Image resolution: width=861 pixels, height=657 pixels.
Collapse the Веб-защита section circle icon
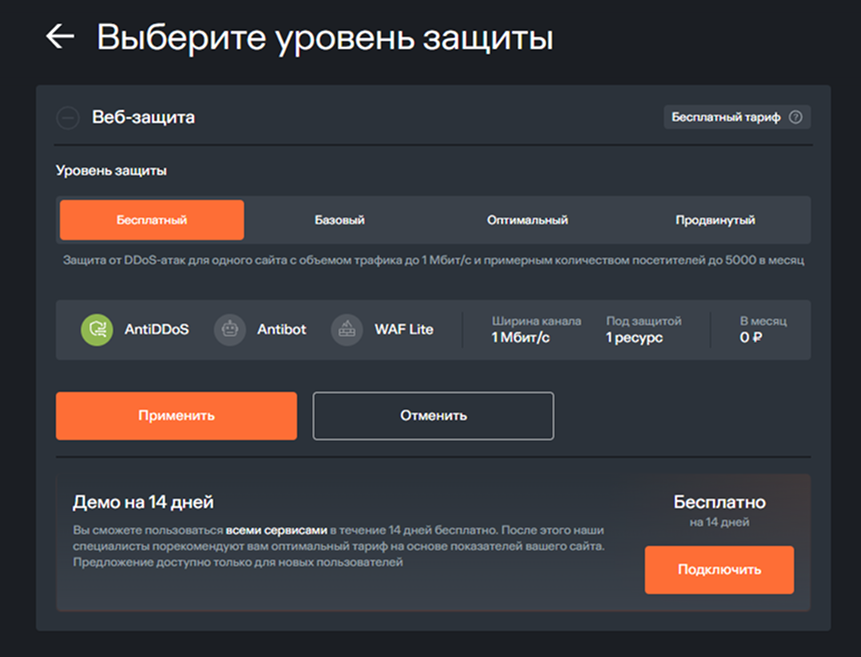pyautogui.click(x=67, y=118)
